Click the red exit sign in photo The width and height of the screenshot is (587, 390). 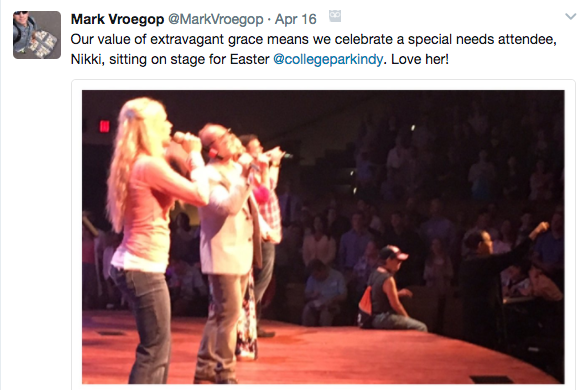(x=104, y=126)
